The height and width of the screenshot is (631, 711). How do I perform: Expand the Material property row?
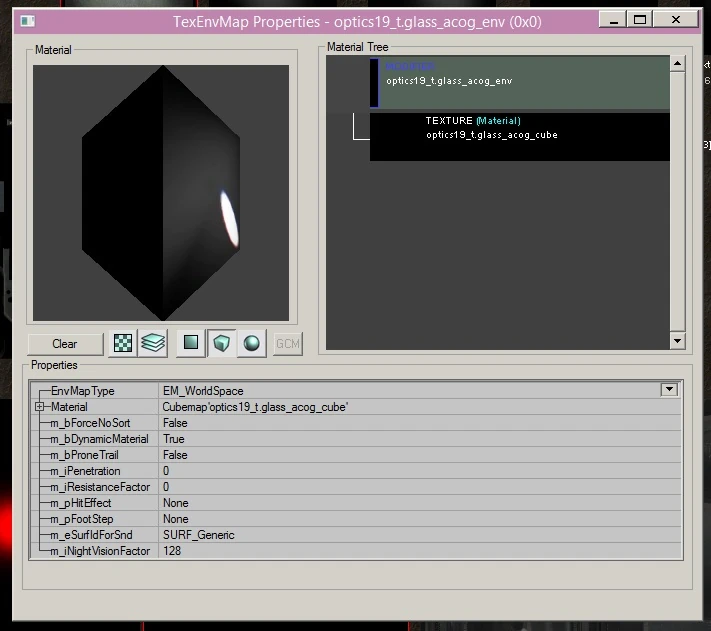click(39, 407)
